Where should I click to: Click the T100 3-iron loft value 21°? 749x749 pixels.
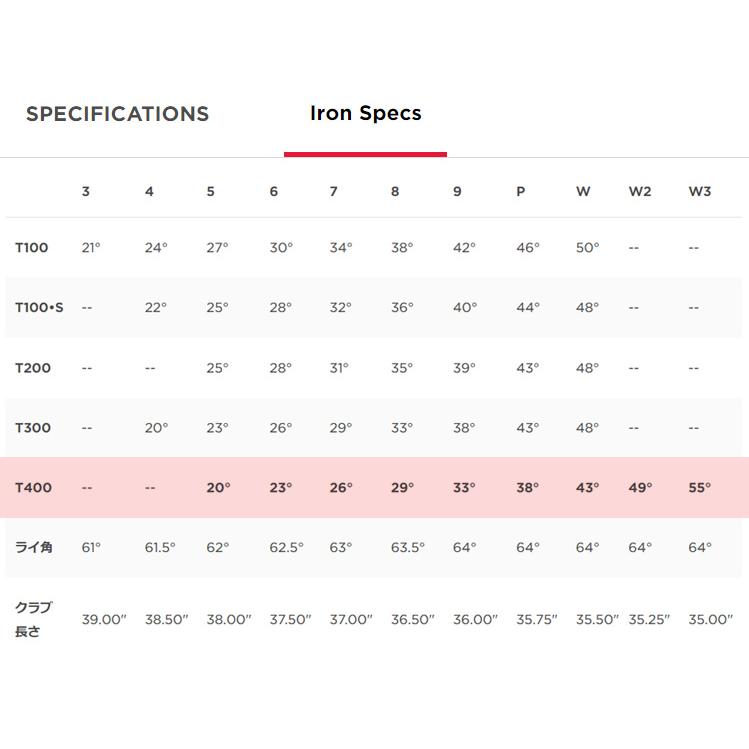coord(91,248)
